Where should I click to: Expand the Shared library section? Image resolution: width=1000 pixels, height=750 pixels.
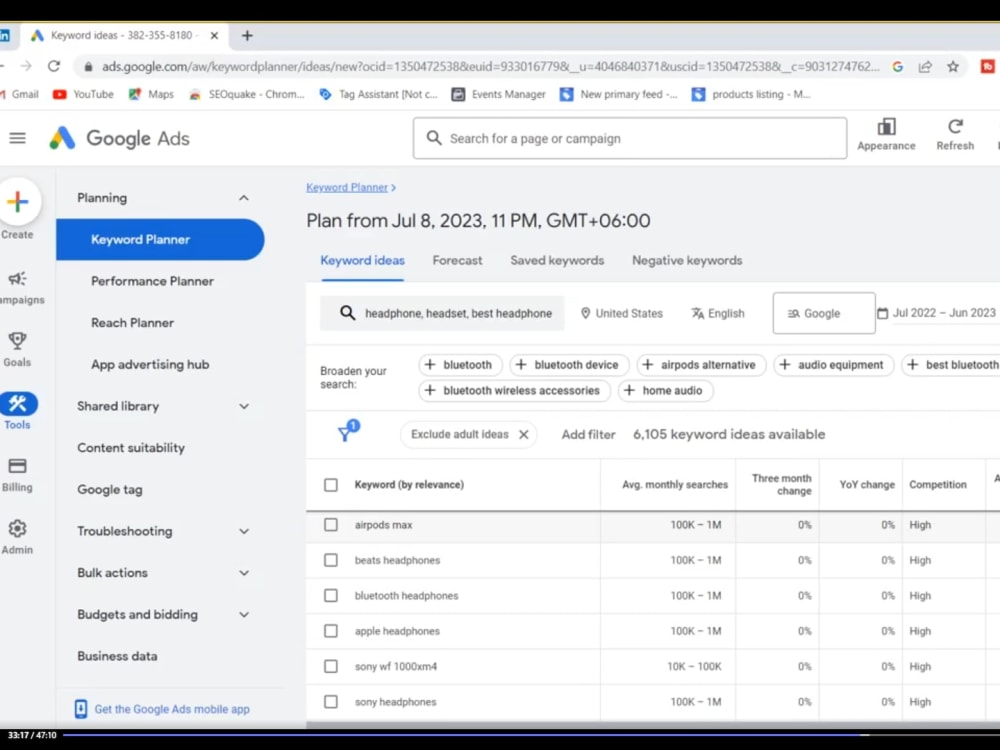click(244, 406)
